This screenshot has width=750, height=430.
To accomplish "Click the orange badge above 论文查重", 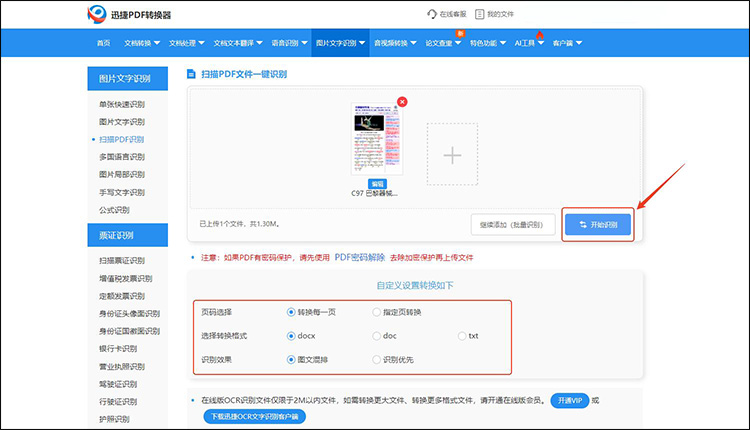I will click(x=460, y=34).
